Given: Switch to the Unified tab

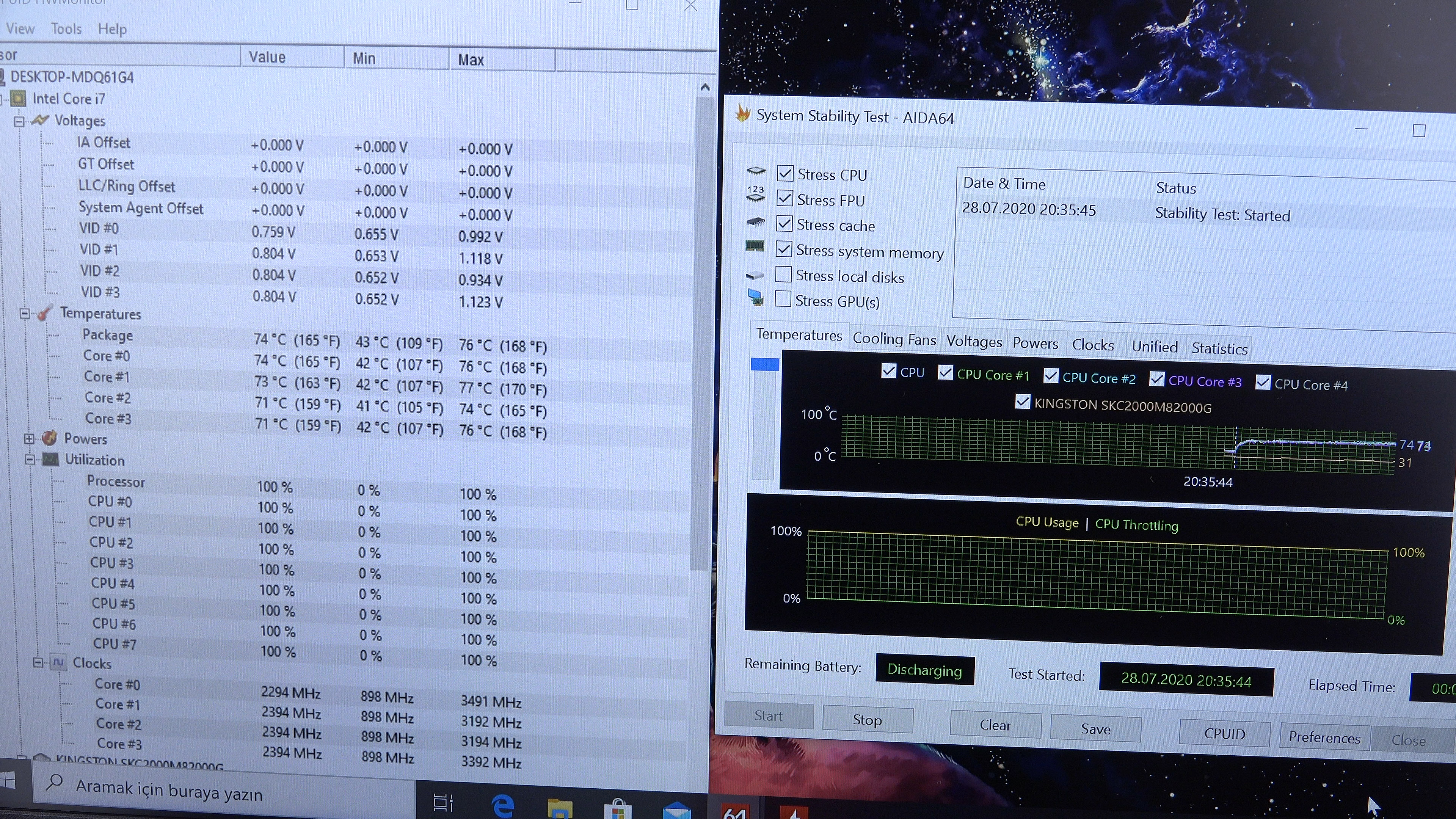Looking at the screenshot, I should click(x=1155, y=347).
